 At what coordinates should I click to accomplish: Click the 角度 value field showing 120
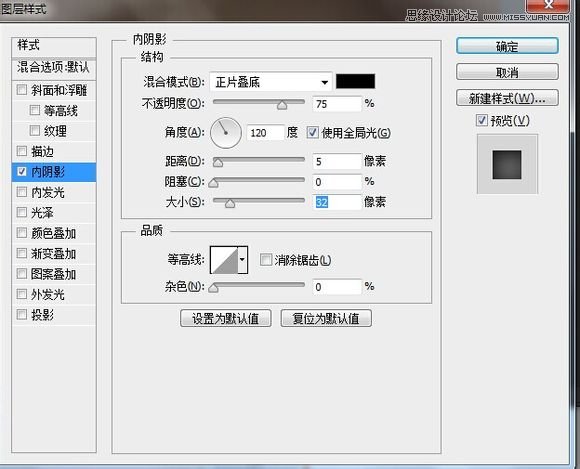(266, 133)
